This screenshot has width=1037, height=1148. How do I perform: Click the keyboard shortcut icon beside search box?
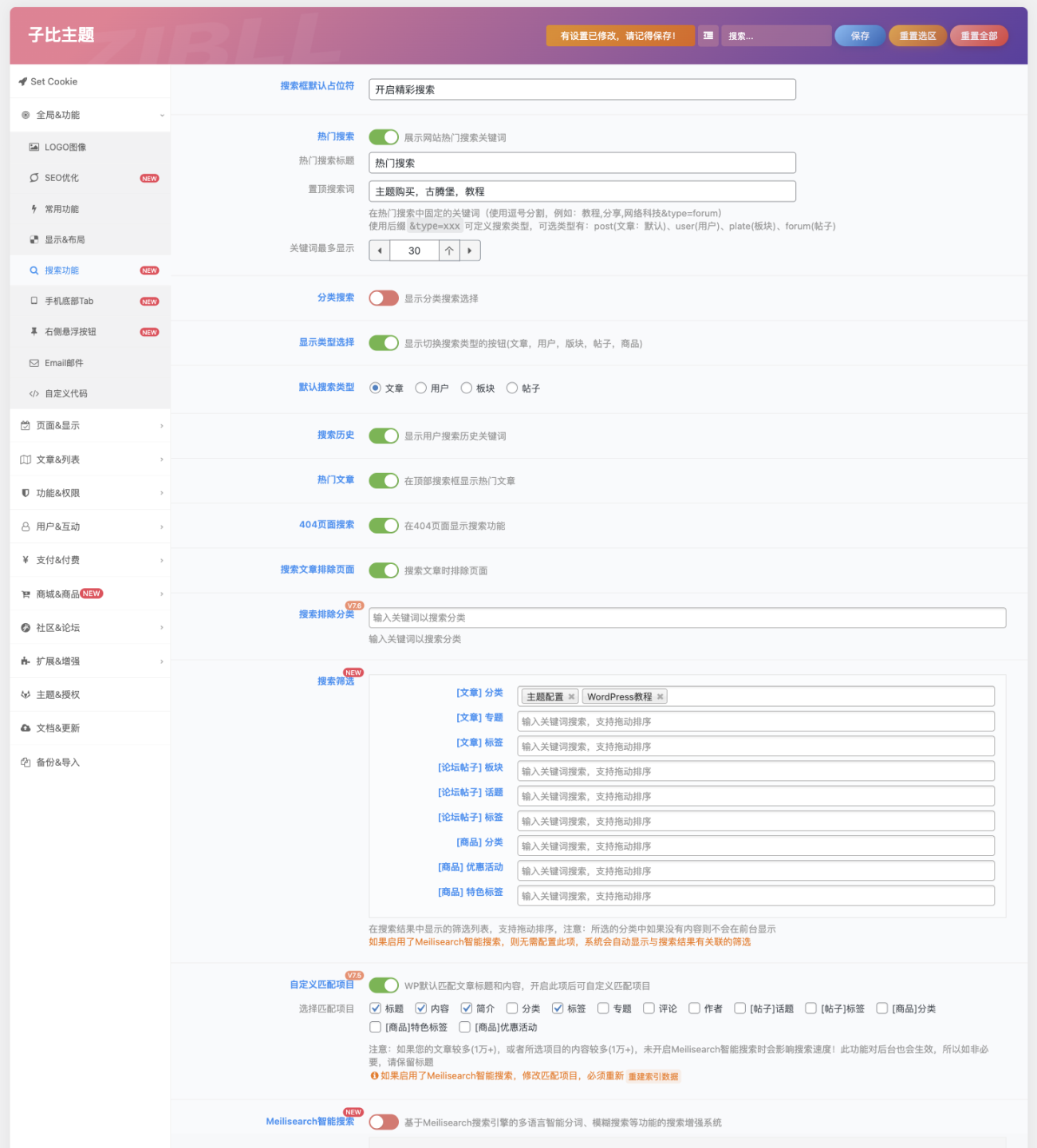coord(708,35)
